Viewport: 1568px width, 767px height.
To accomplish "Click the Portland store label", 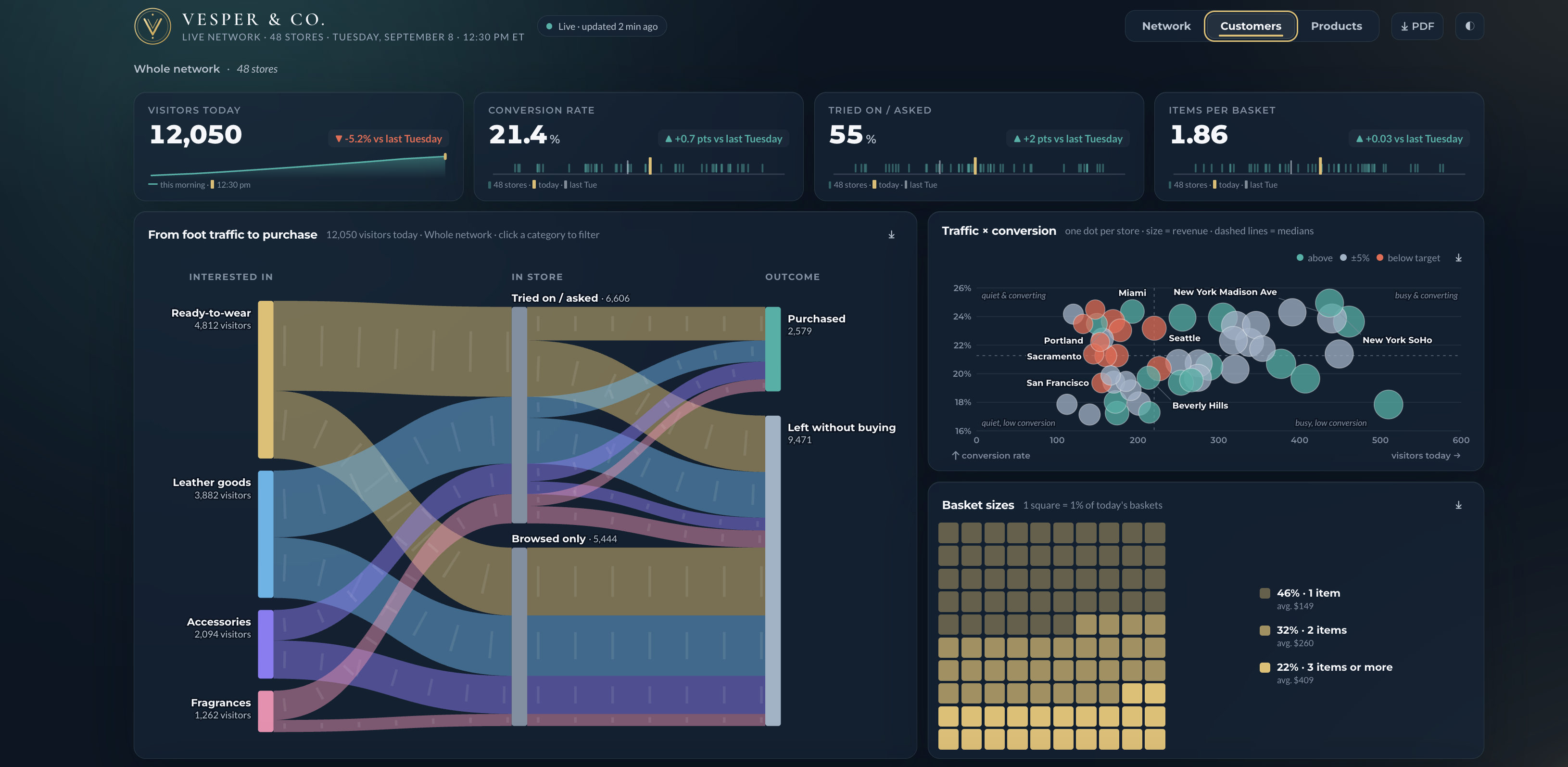I will tap(1063, 340).
